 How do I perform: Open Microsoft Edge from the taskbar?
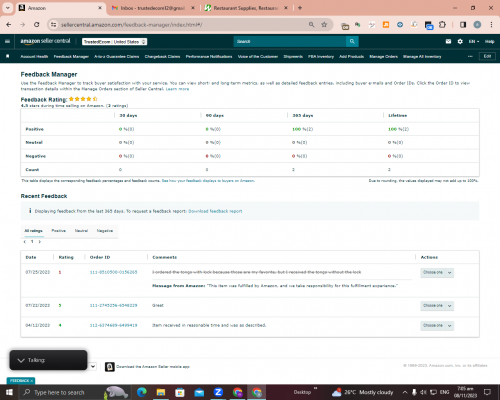coord(142,392)
